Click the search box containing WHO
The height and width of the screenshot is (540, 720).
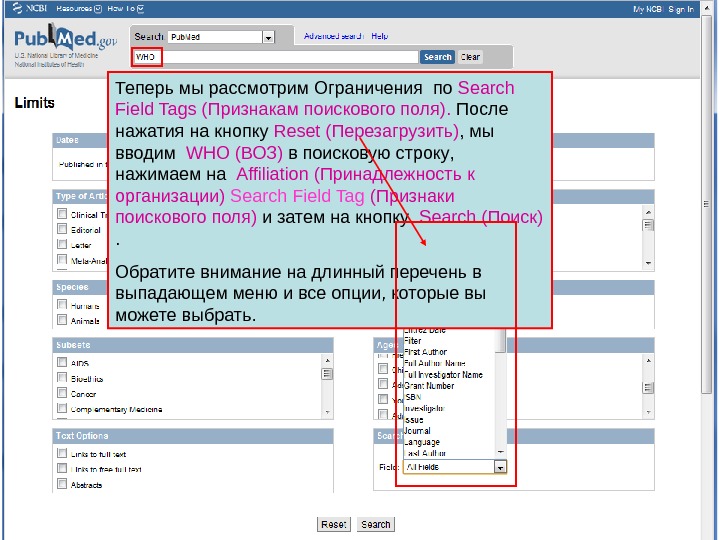click(x=276, y=57)
